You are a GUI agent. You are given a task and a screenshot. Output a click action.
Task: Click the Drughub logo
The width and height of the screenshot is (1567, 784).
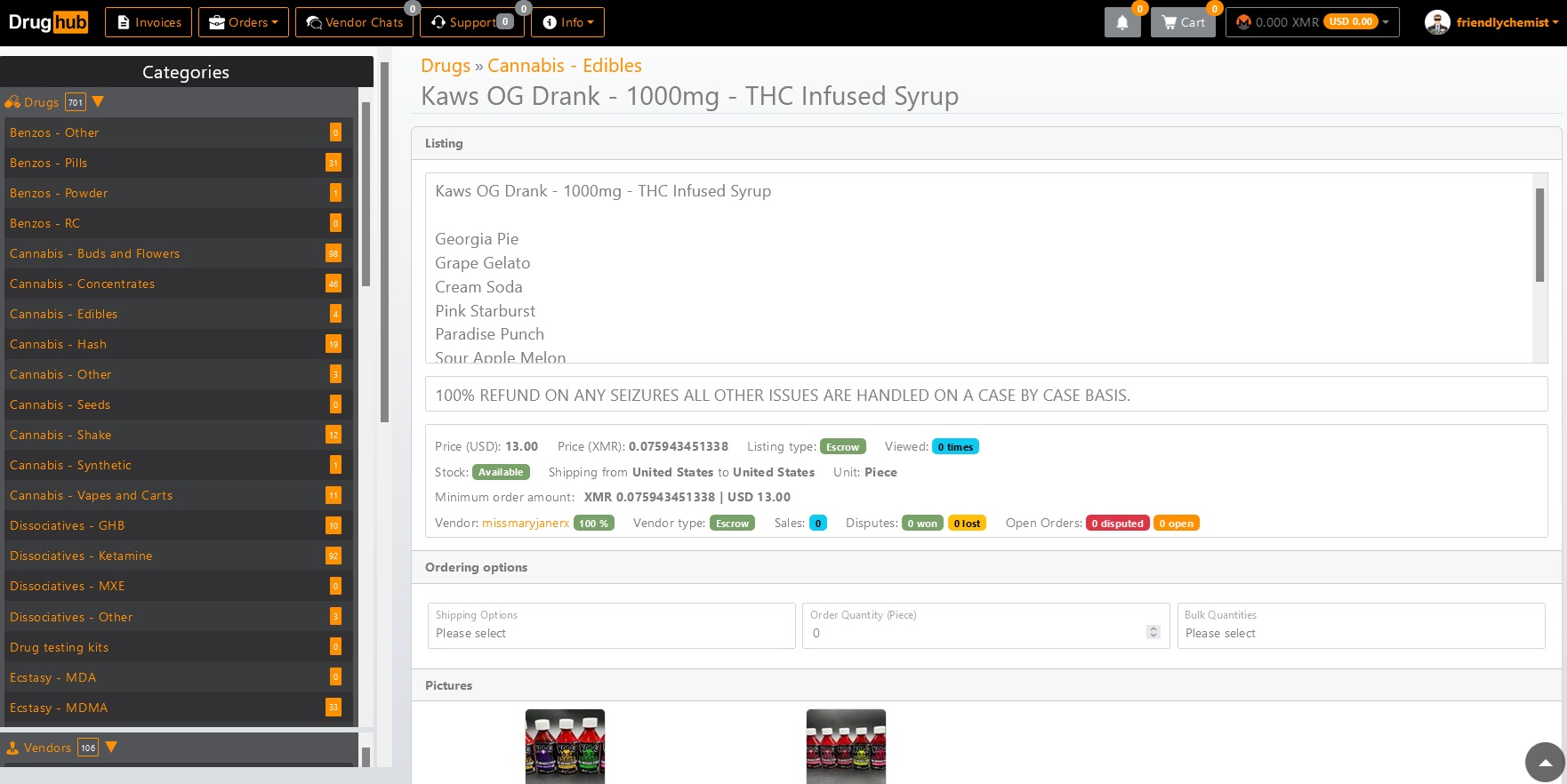click(x=48, y=22)
